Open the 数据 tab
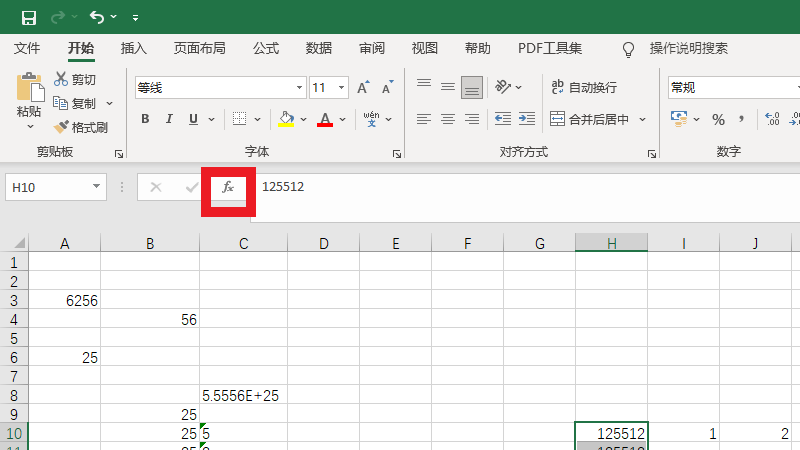800x450 pixels. click(319, 48)
